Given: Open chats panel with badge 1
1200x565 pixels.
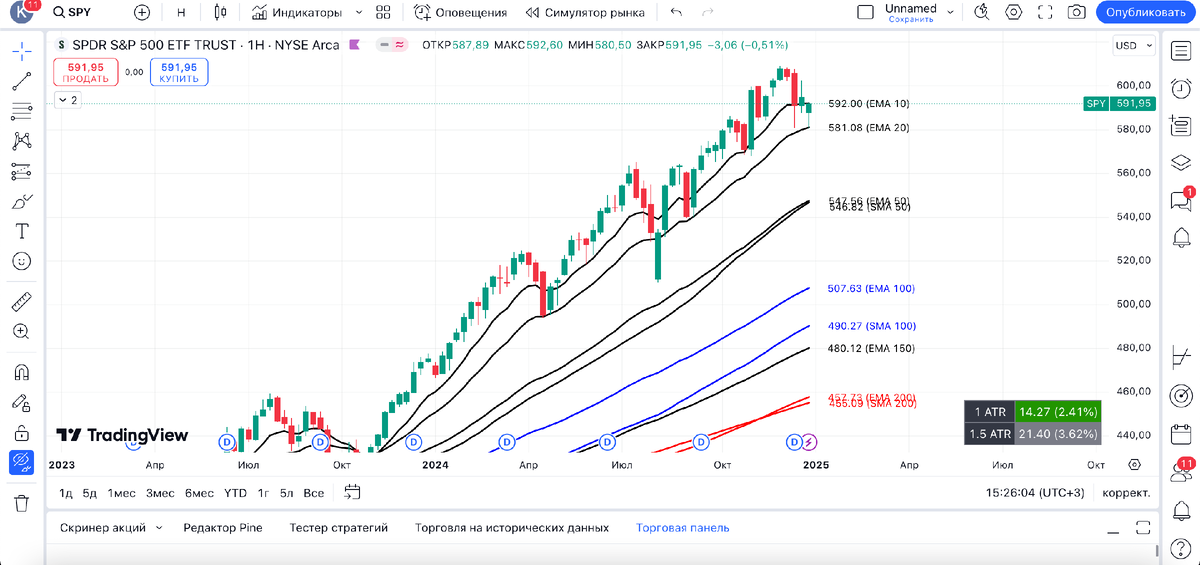Looking at the screenshot, I should click(1181, 200).
